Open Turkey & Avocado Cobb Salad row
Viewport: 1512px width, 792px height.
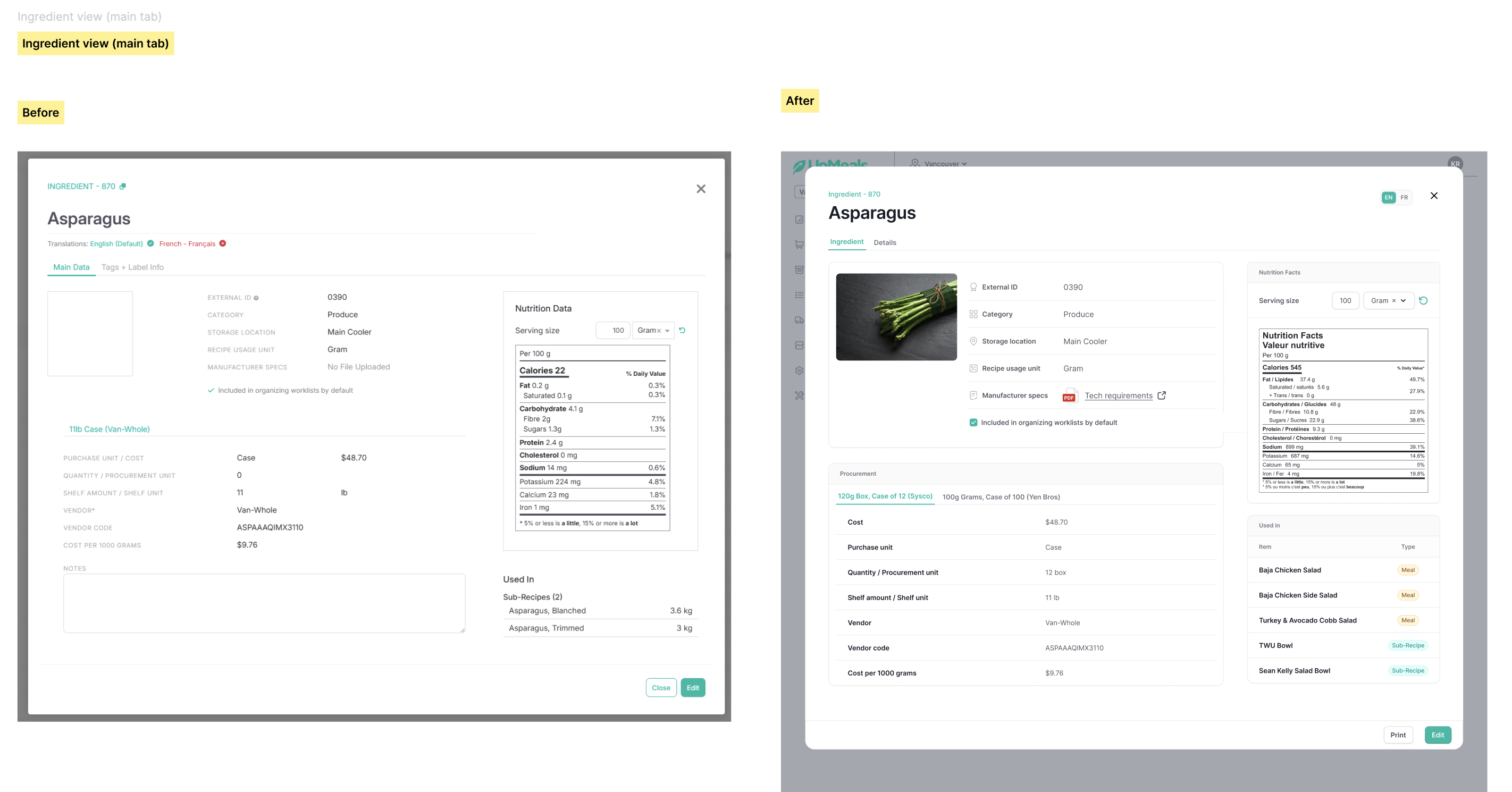(1343, 621)
